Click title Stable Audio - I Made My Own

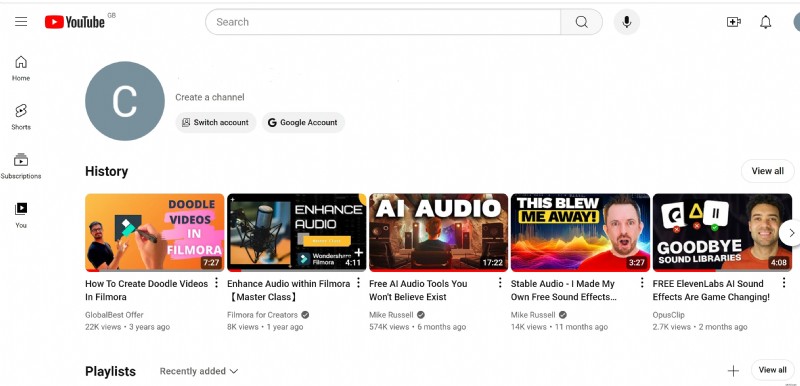click(564, 290)
